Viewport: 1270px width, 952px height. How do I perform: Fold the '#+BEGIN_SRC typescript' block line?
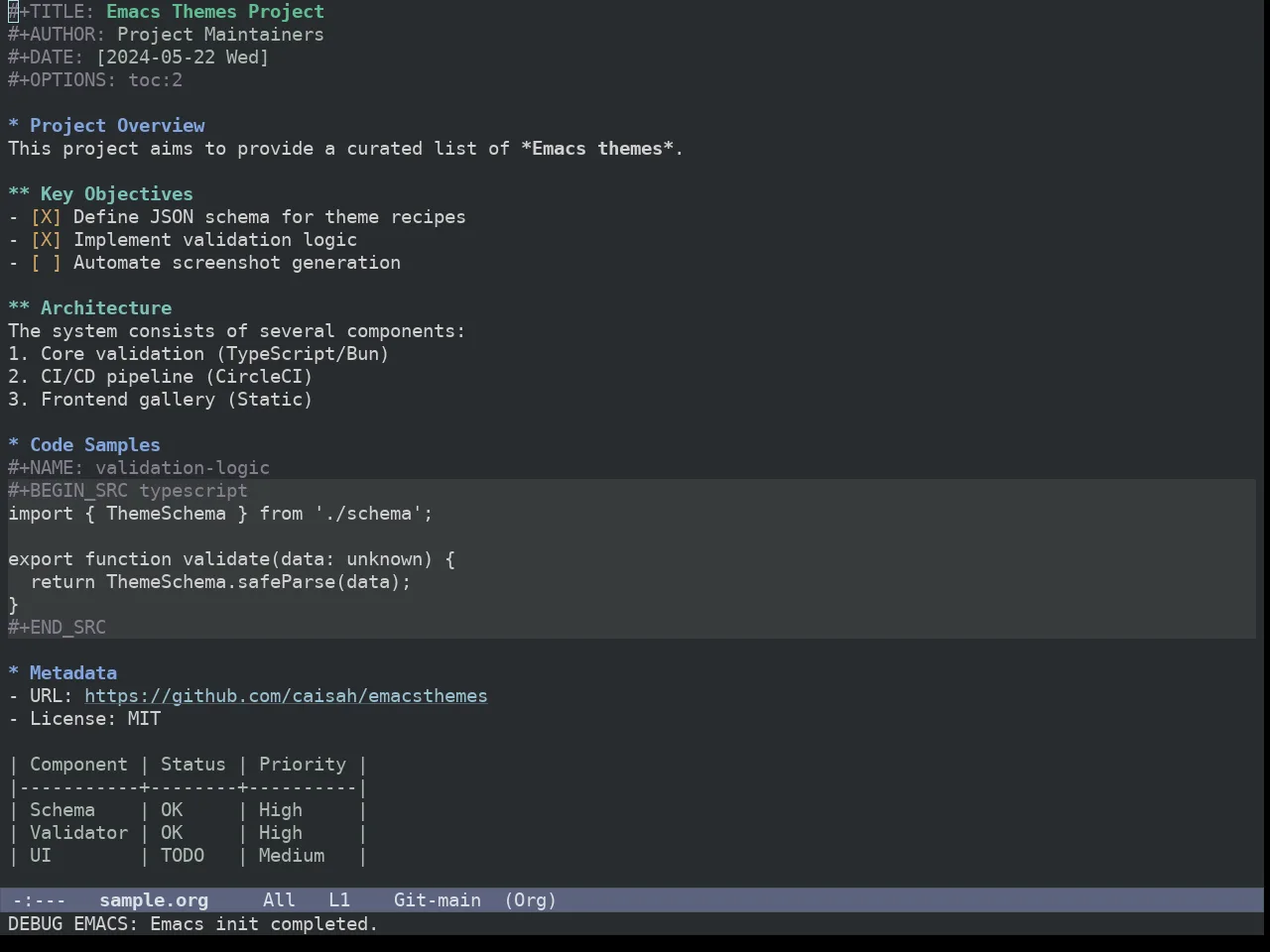pos(128,491)
